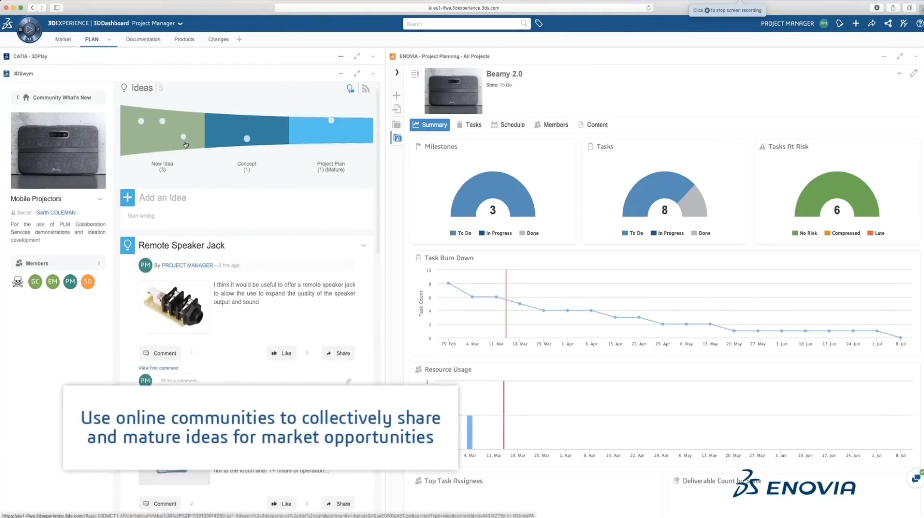Click the EM member avatar

tap(52, 282)
